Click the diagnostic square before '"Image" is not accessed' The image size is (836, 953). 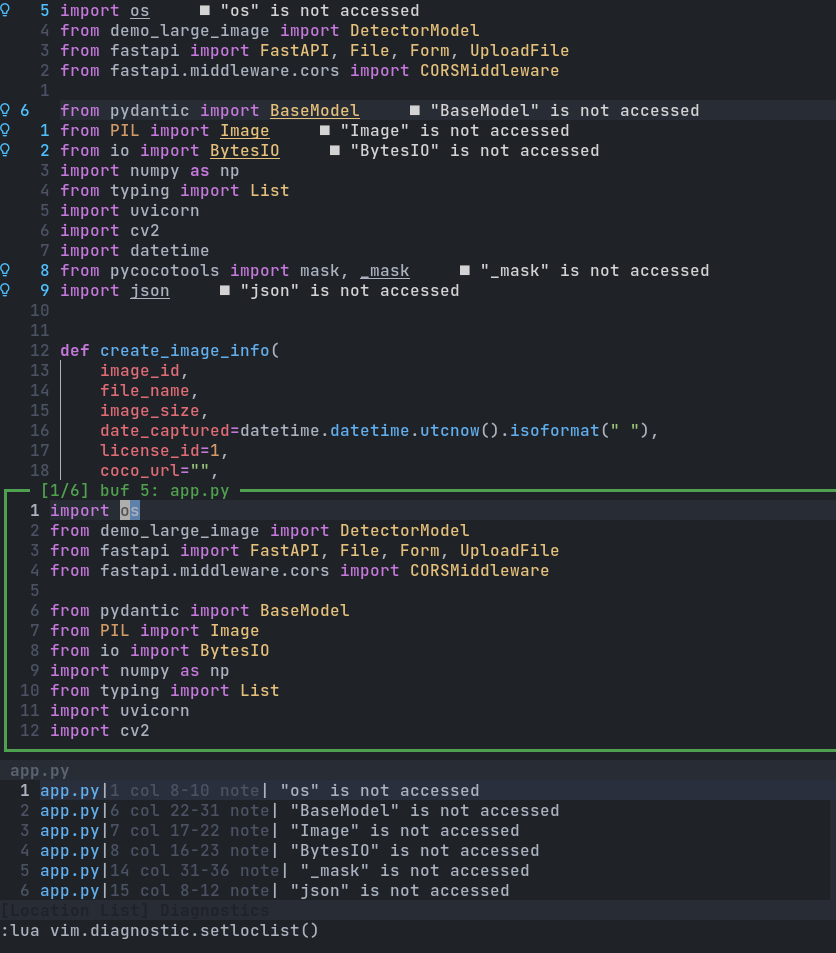(325, 130)
